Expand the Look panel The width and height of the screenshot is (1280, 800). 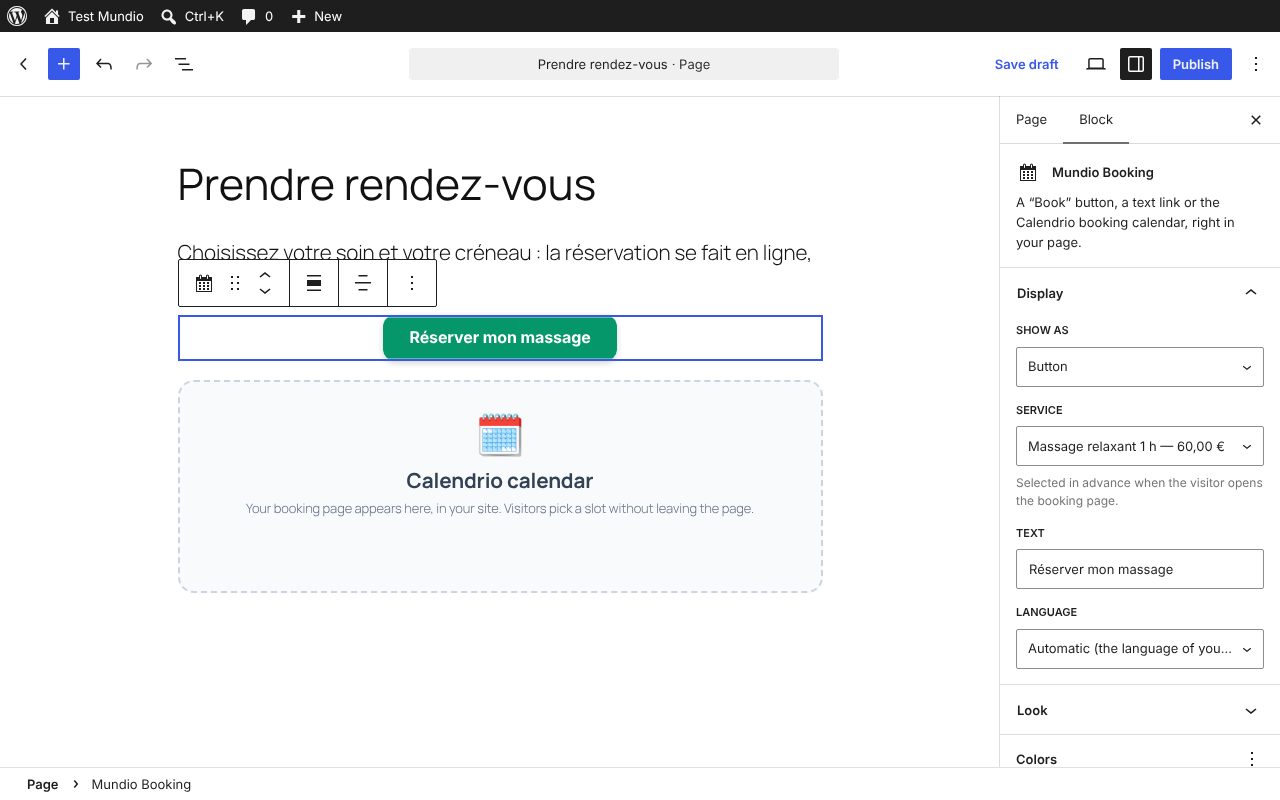(x=1140, y=710)
